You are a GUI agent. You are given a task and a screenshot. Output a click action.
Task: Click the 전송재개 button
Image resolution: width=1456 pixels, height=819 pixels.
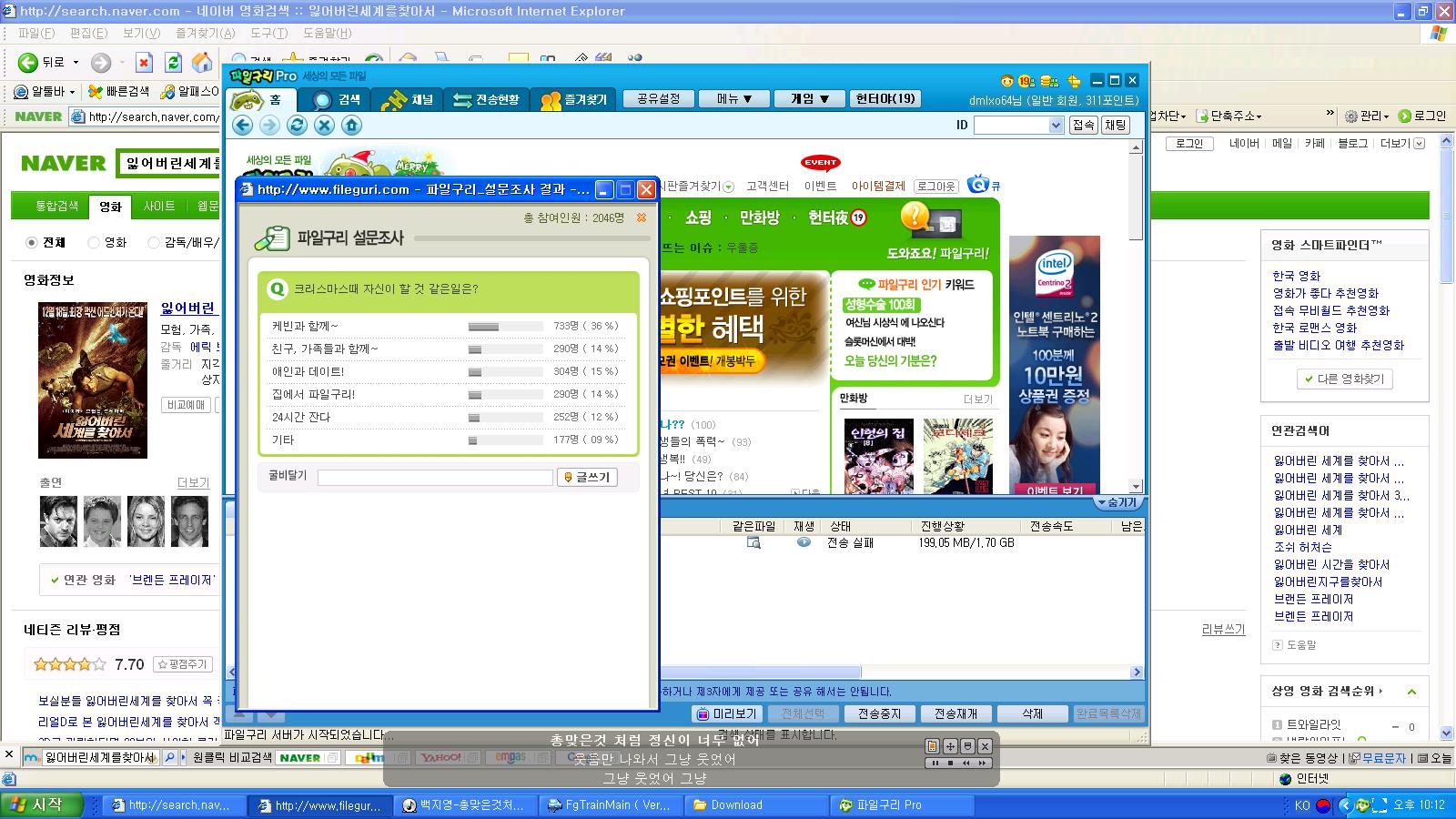[x=955, y=713]
